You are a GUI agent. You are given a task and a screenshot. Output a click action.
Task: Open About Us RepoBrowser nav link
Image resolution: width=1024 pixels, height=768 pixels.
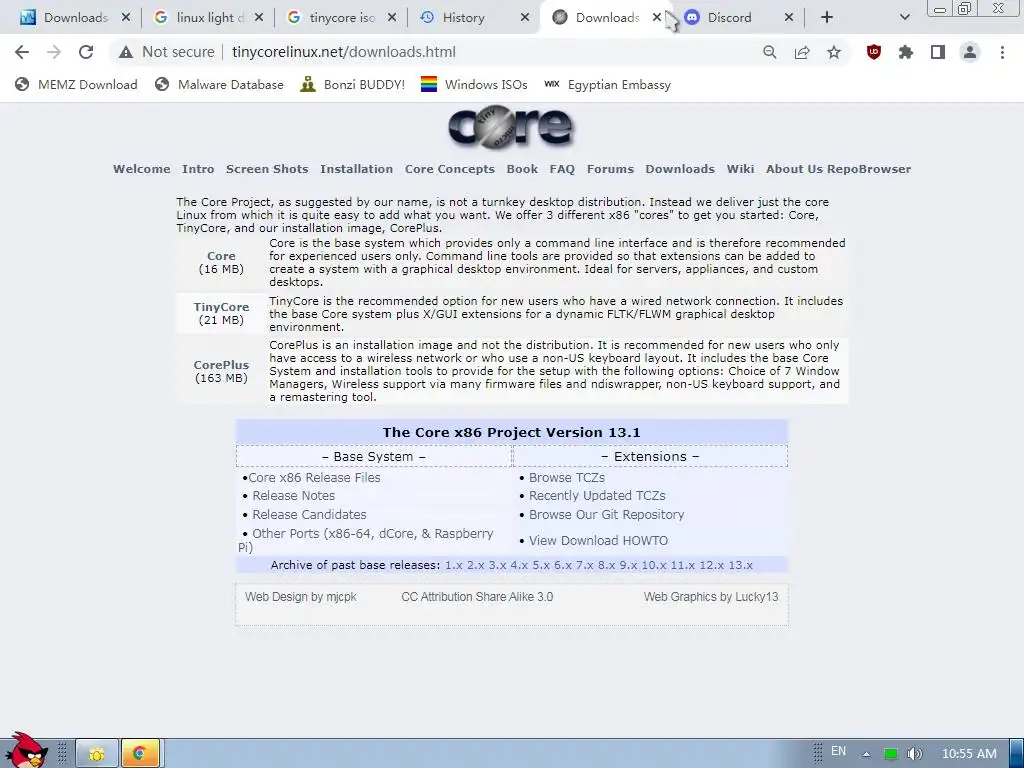(839, 168)
